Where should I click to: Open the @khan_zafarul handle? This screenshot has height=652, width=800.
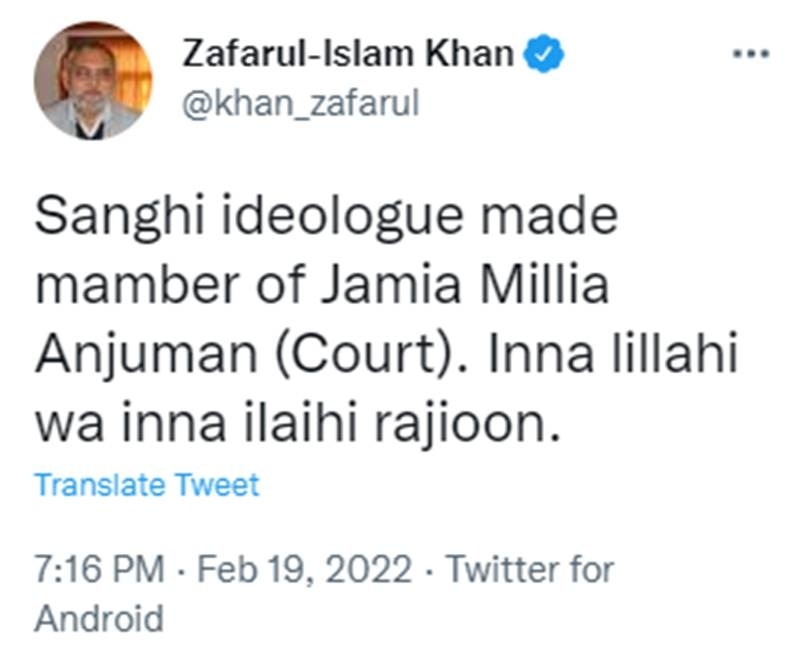298,102
